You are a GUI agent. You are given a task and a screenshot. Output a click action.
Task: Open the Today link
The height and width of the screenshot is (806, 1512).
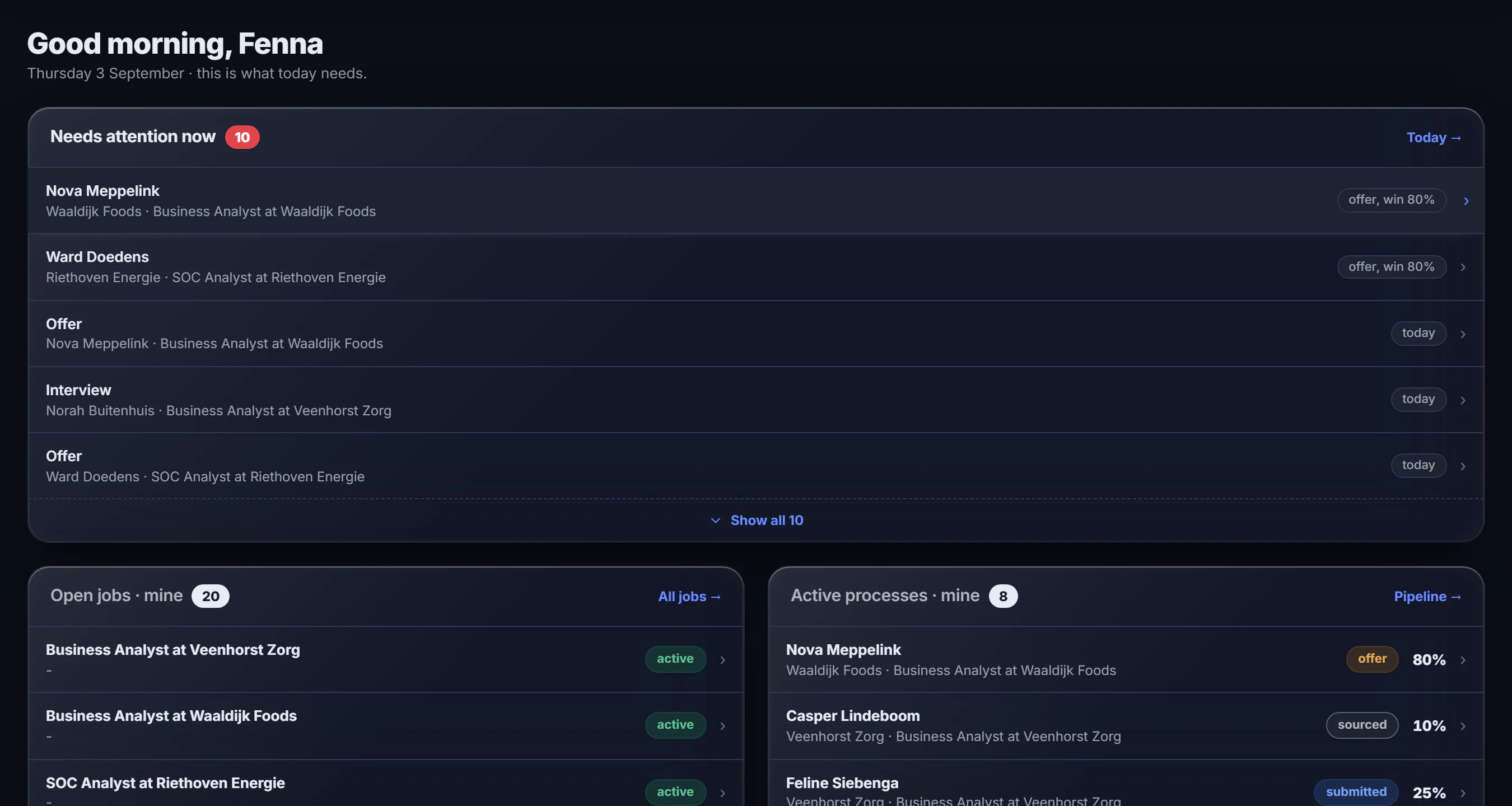1434,137
